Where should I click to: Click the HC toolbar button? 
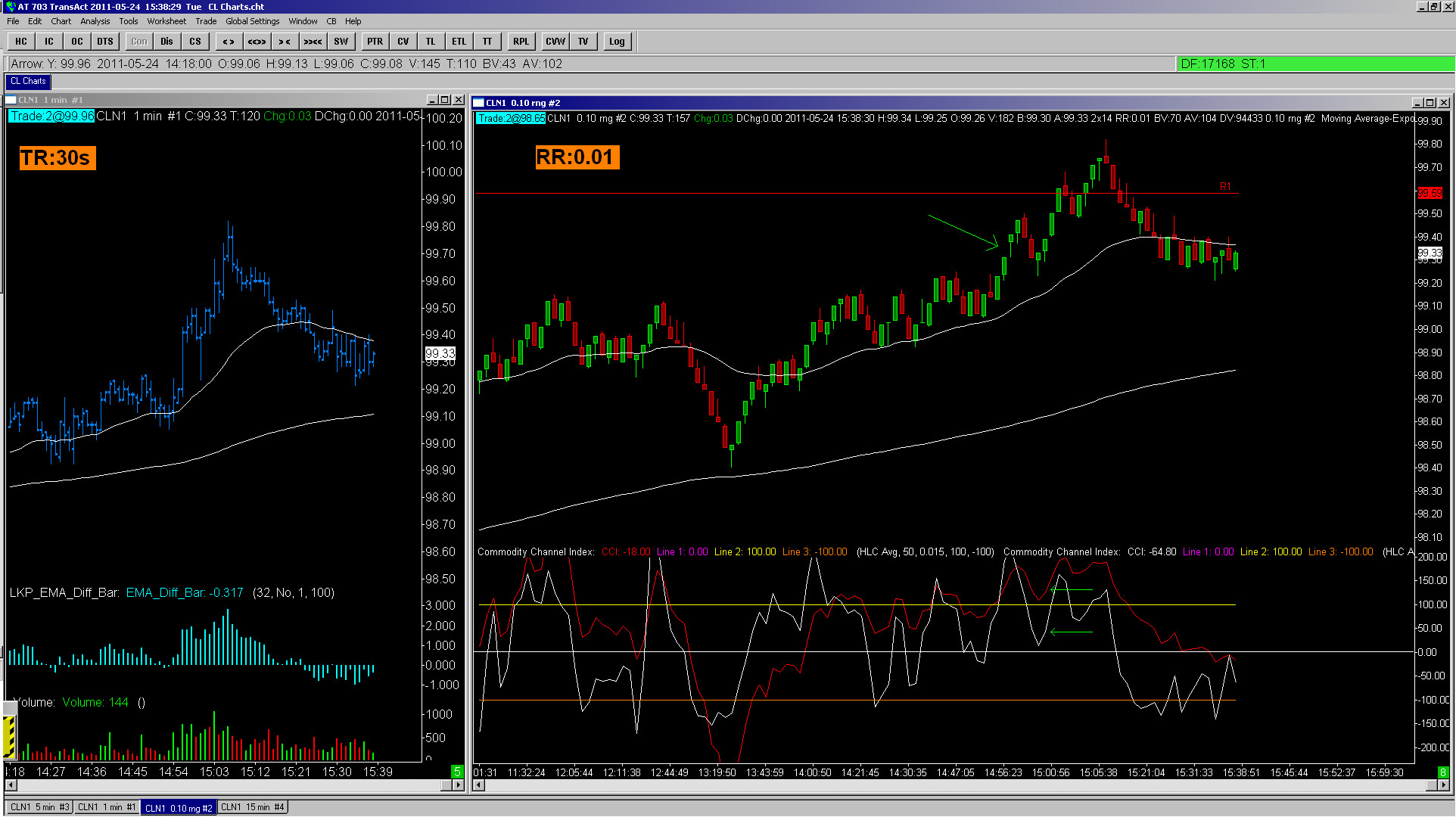pos(21,42)
